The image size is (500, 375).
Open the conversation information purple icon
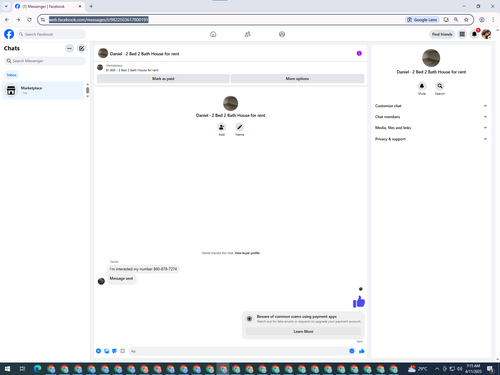coord(359,53)
